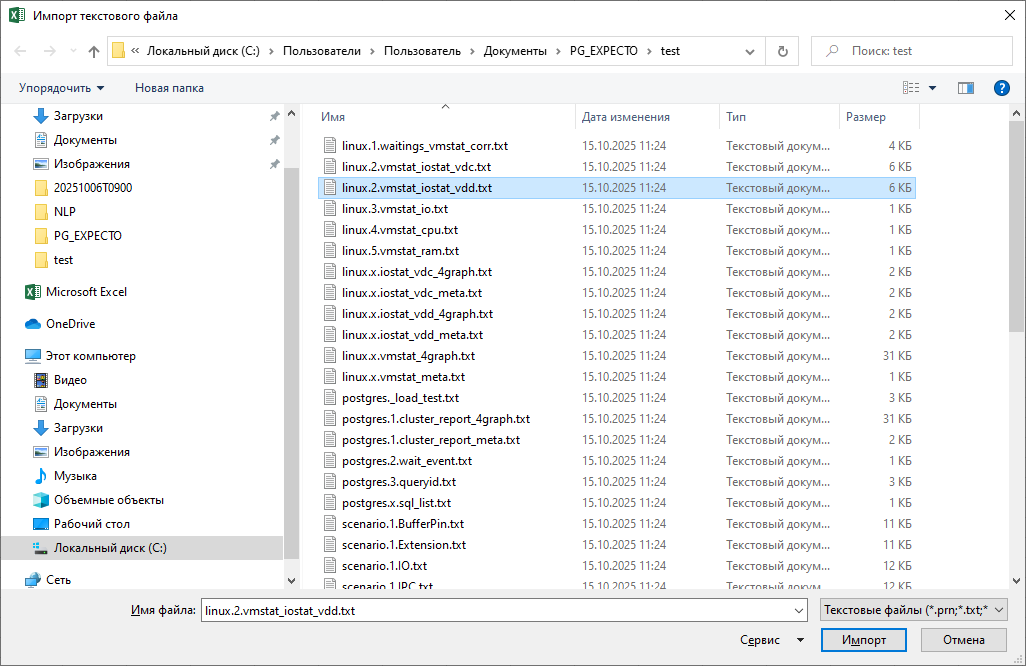The height and width of the screenshot is (666, 1026).
Task: Select file linux.1.waitings_vmstat_corr.txt
Action: click(x=425, y=146)
